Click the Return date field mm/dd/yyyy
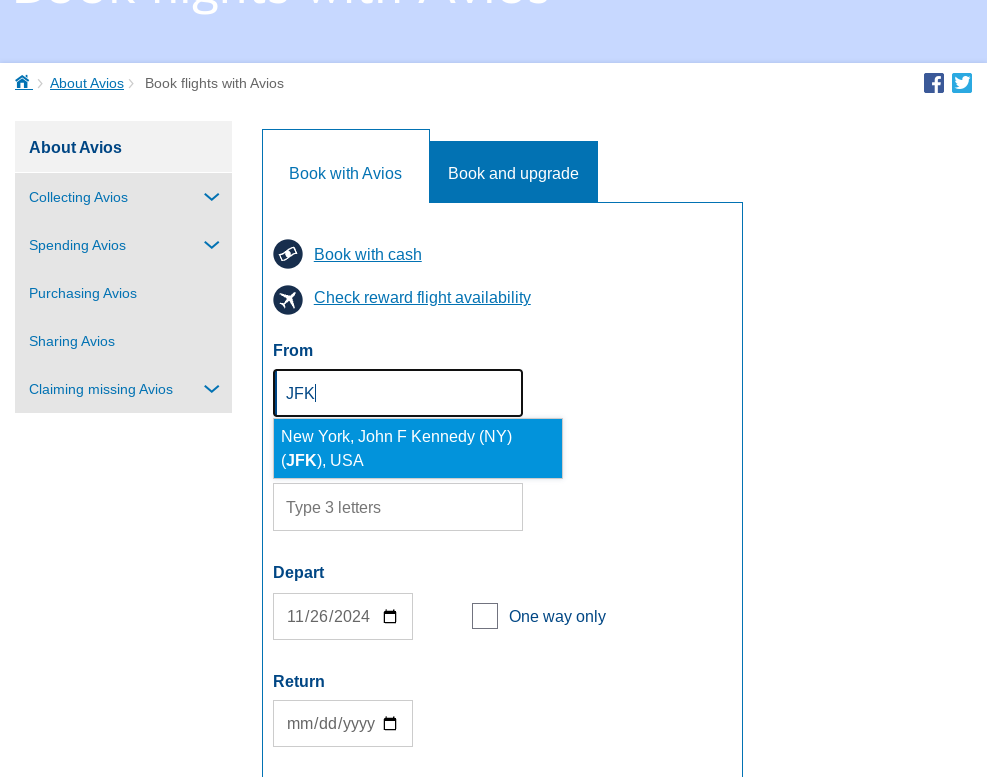 click(343, 723)
